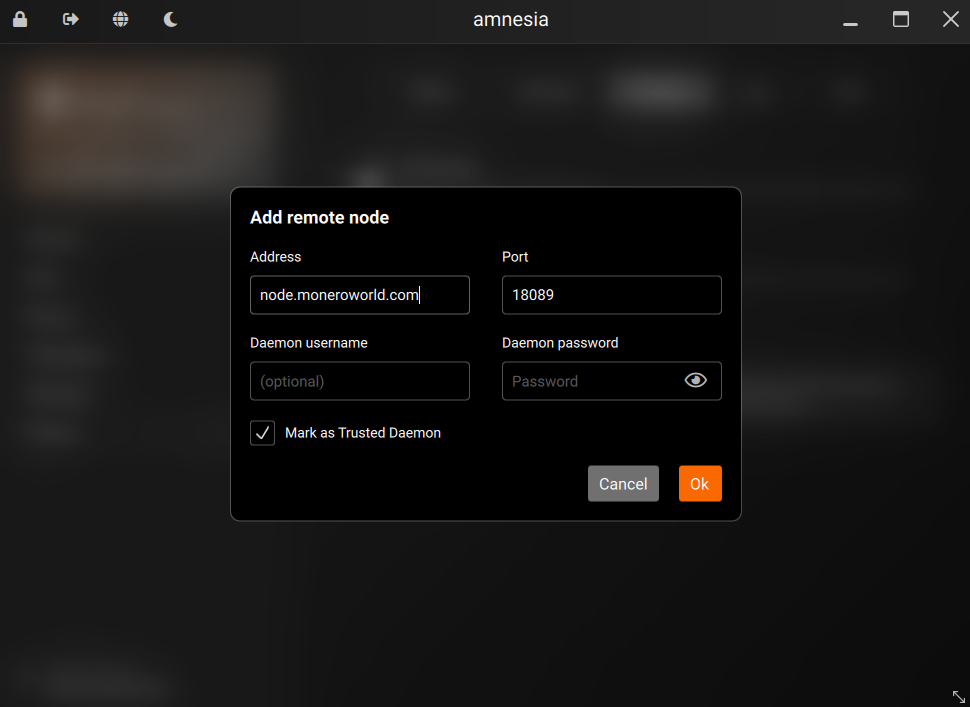Close the amnesia window
The image size is (970, 707).
tap(951, 19)
